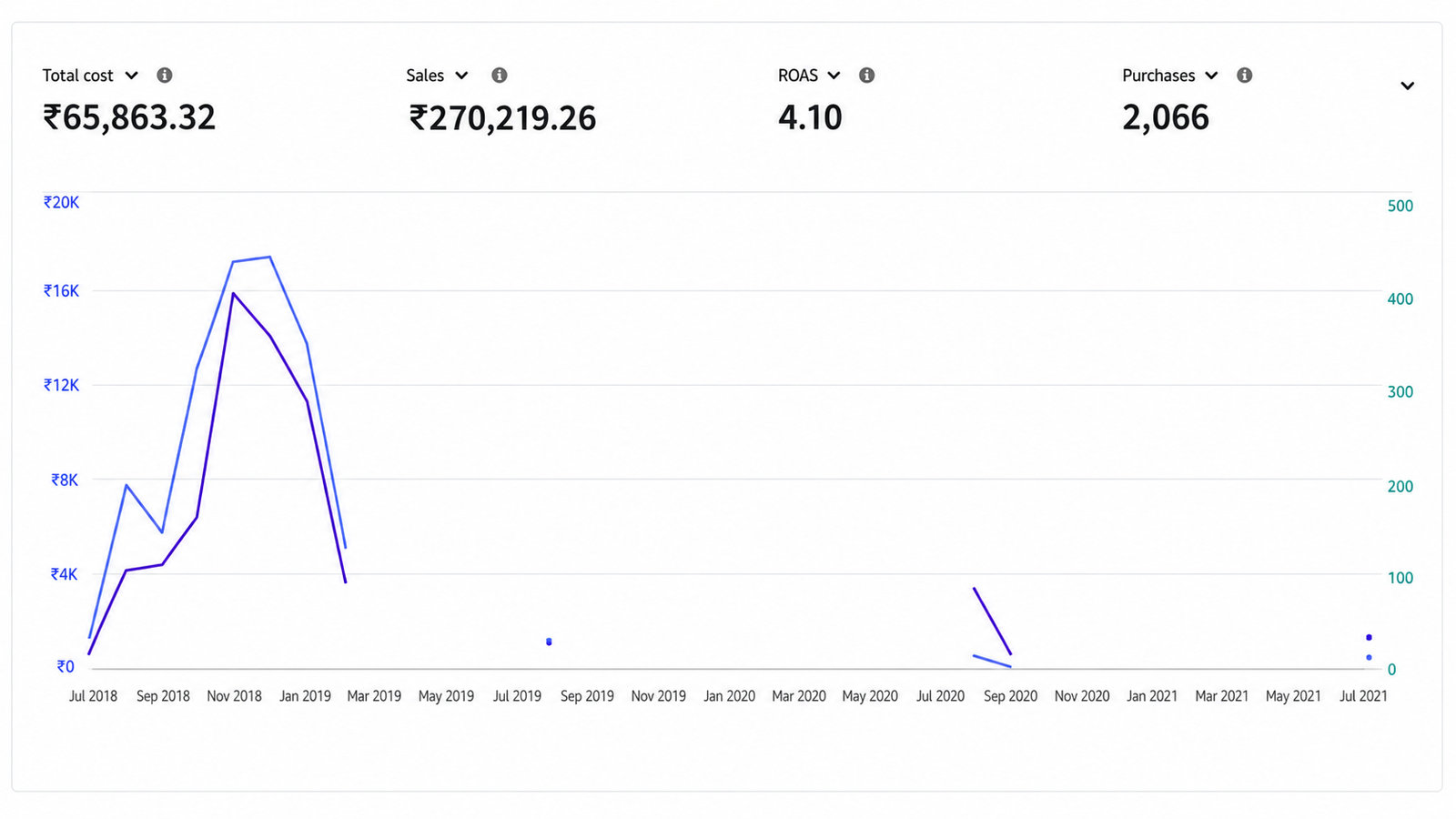Image resolution: width=1456 pixels, height=819 pixels.
Task: Click the 4.10 ROAS value
Action: (x=810, y=117)
